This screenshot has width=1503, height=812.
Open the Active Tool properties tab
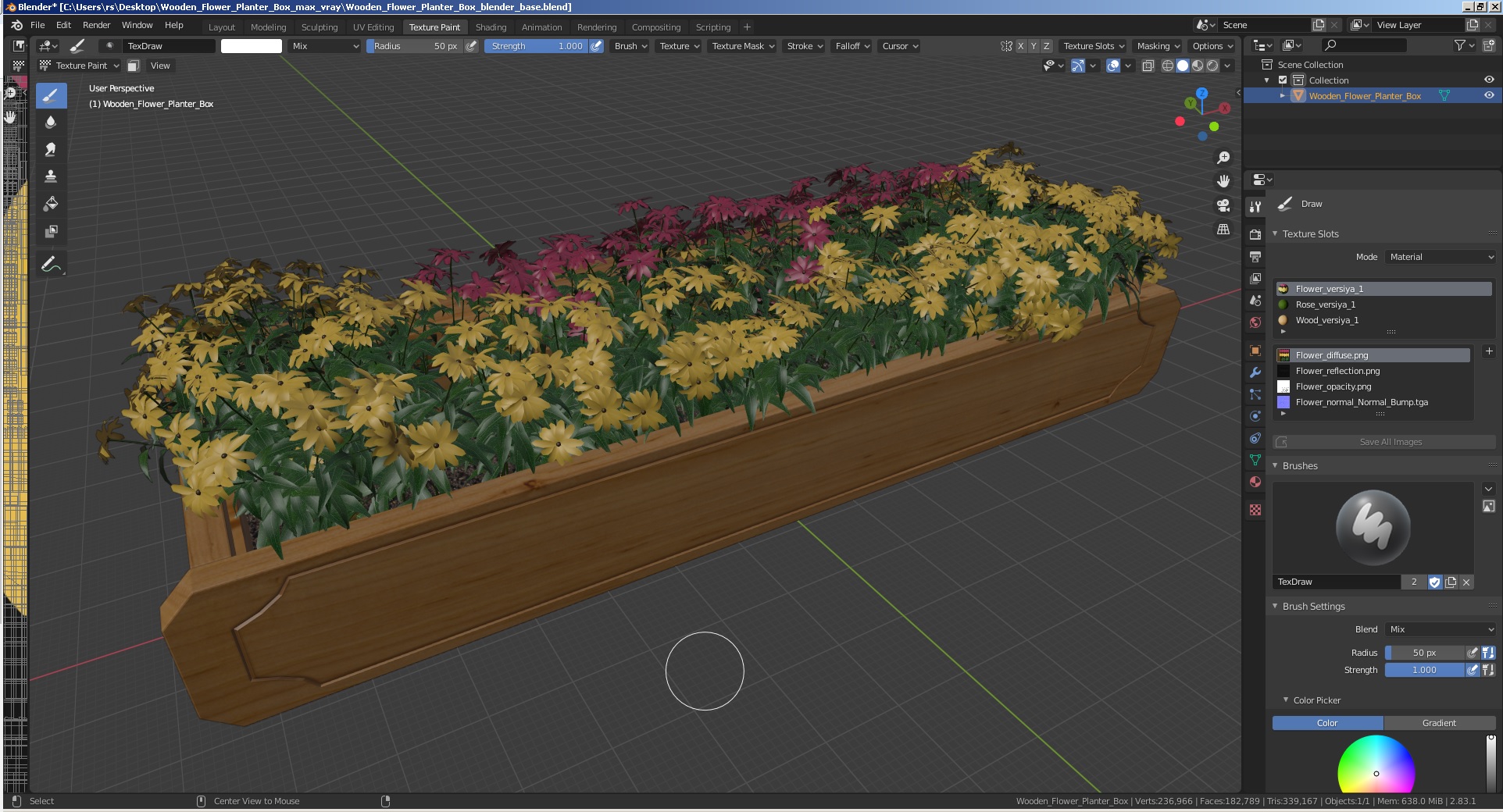[1255, 207]
